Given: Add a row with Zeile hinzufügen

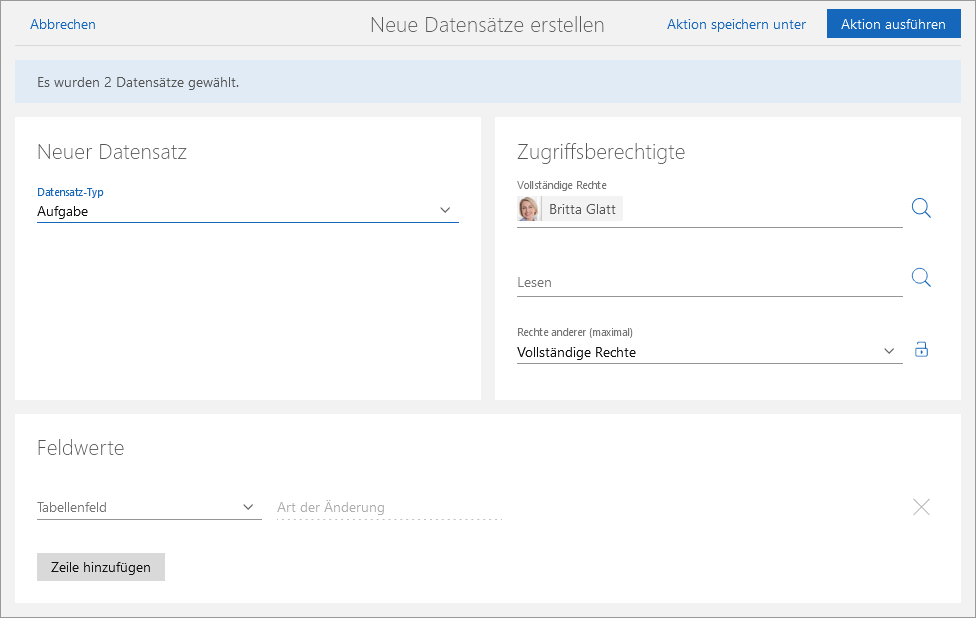Looking at the screenshot, I should (x=101, y=567).
